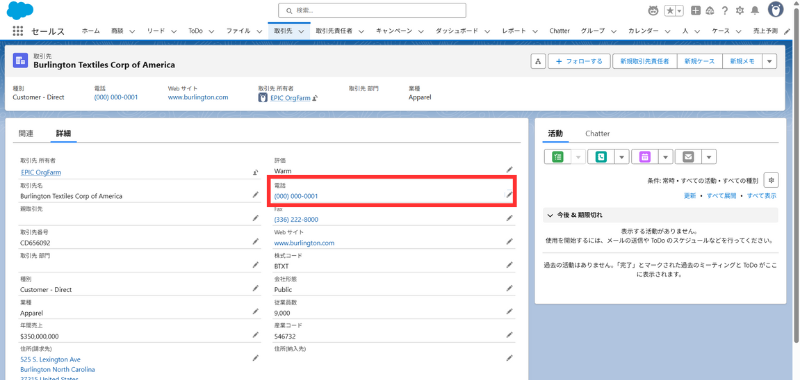
Task: Open www.burlington.com link in header
Action: point(198,97)
